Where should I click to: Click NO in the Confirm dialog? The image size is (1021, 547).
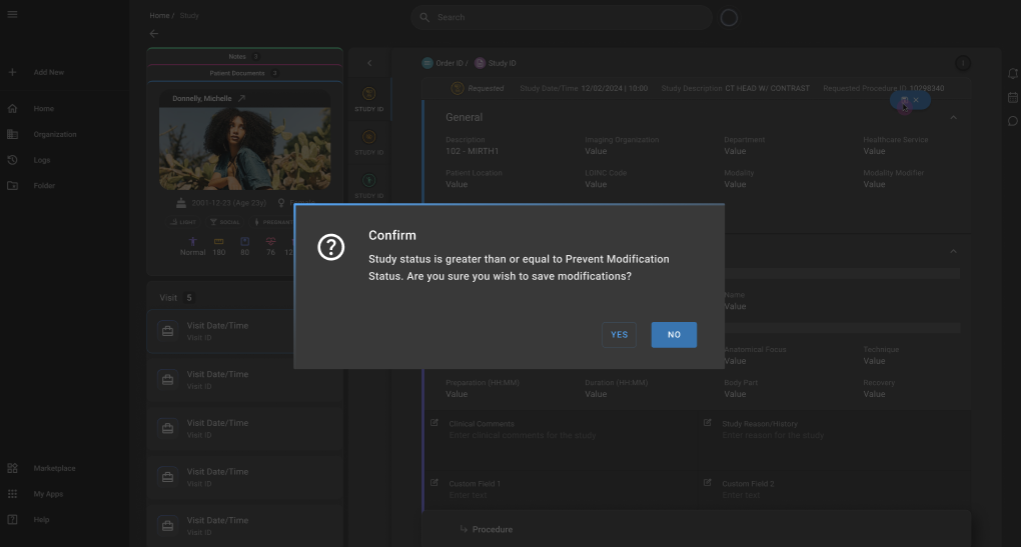click(x=673, y=335)
